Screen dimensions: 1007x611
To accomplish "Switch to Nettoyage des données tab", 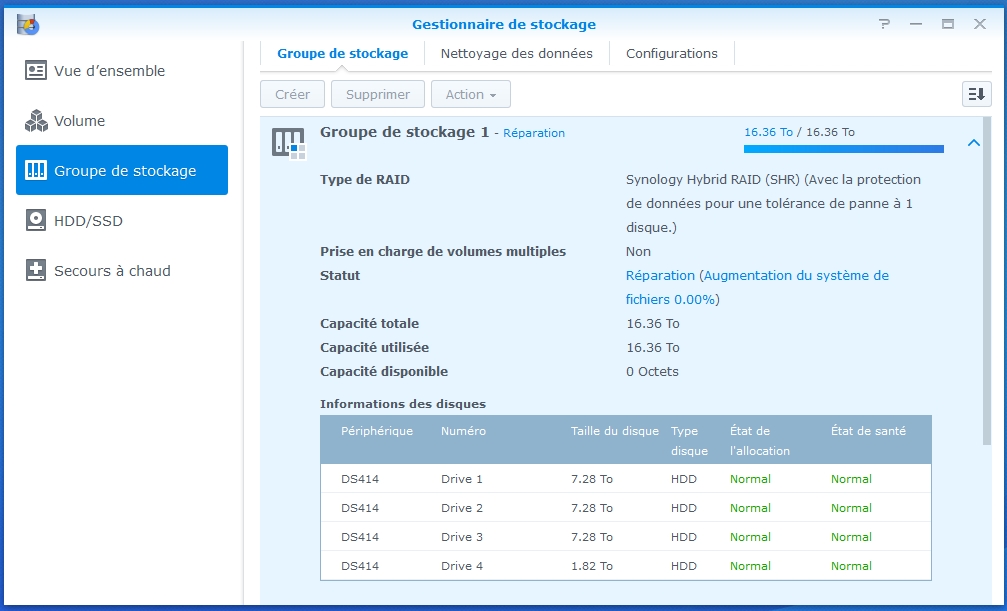I will (x=516, y=54).
